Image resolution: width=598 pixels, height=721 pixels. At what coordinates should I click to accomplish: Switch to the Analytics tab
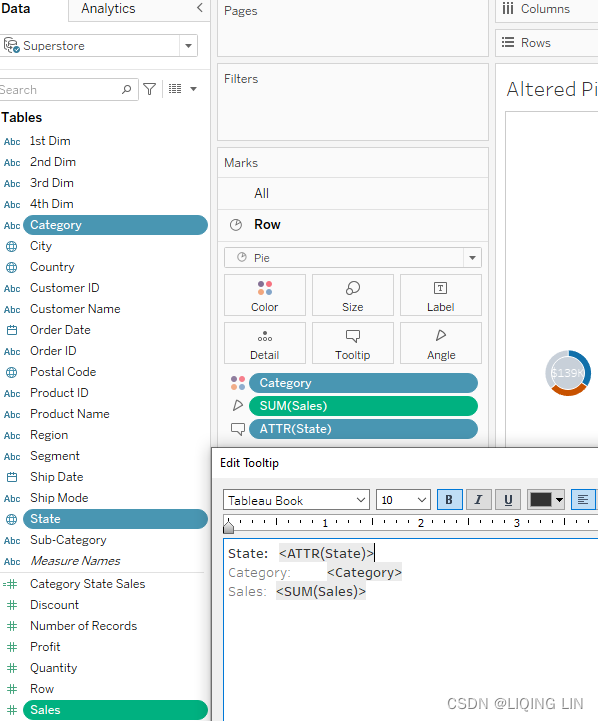tap(108, 8)
